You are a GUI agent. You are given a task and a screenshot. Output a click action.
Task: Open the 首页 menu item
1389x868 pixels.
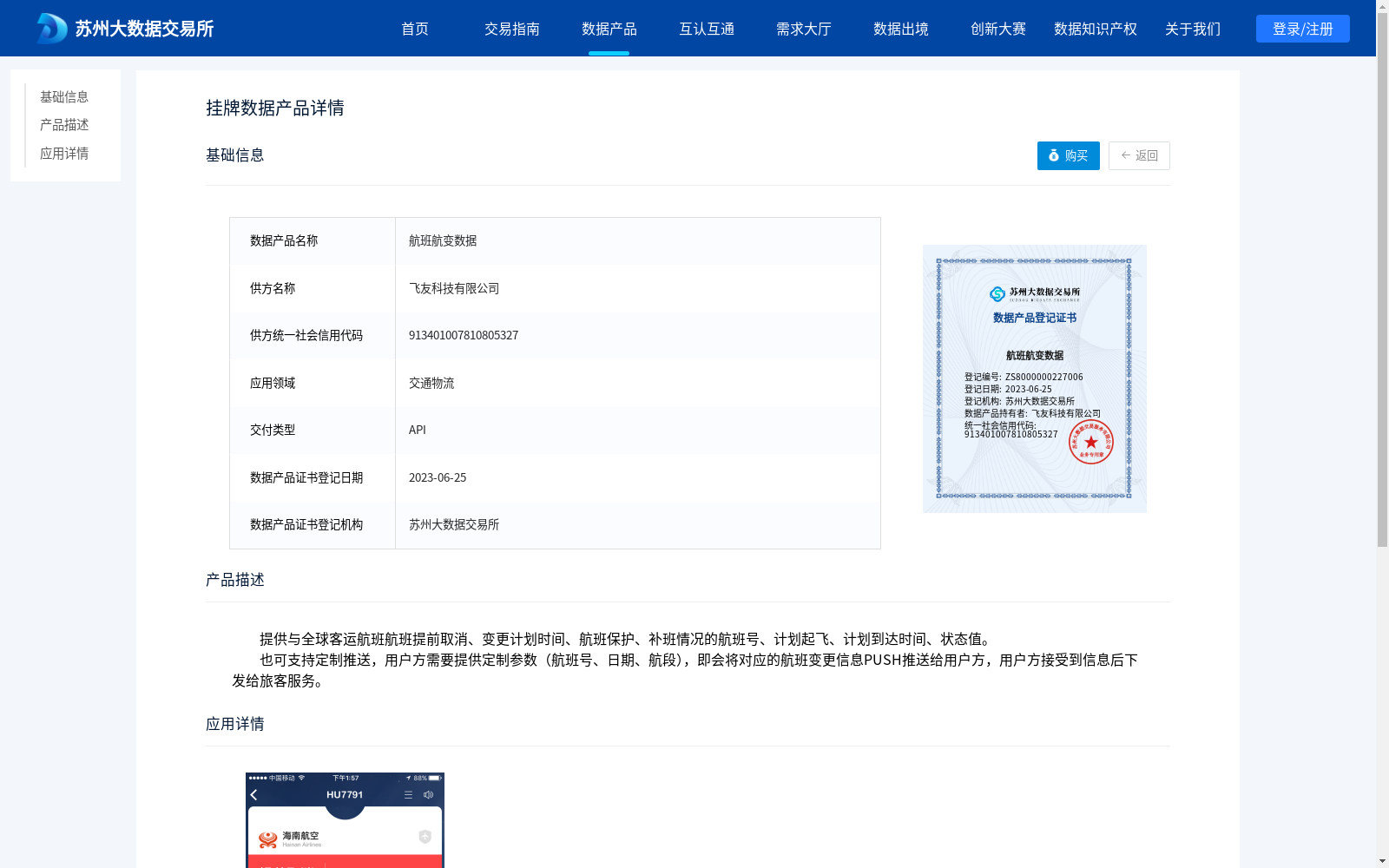(x=415, y=29)
